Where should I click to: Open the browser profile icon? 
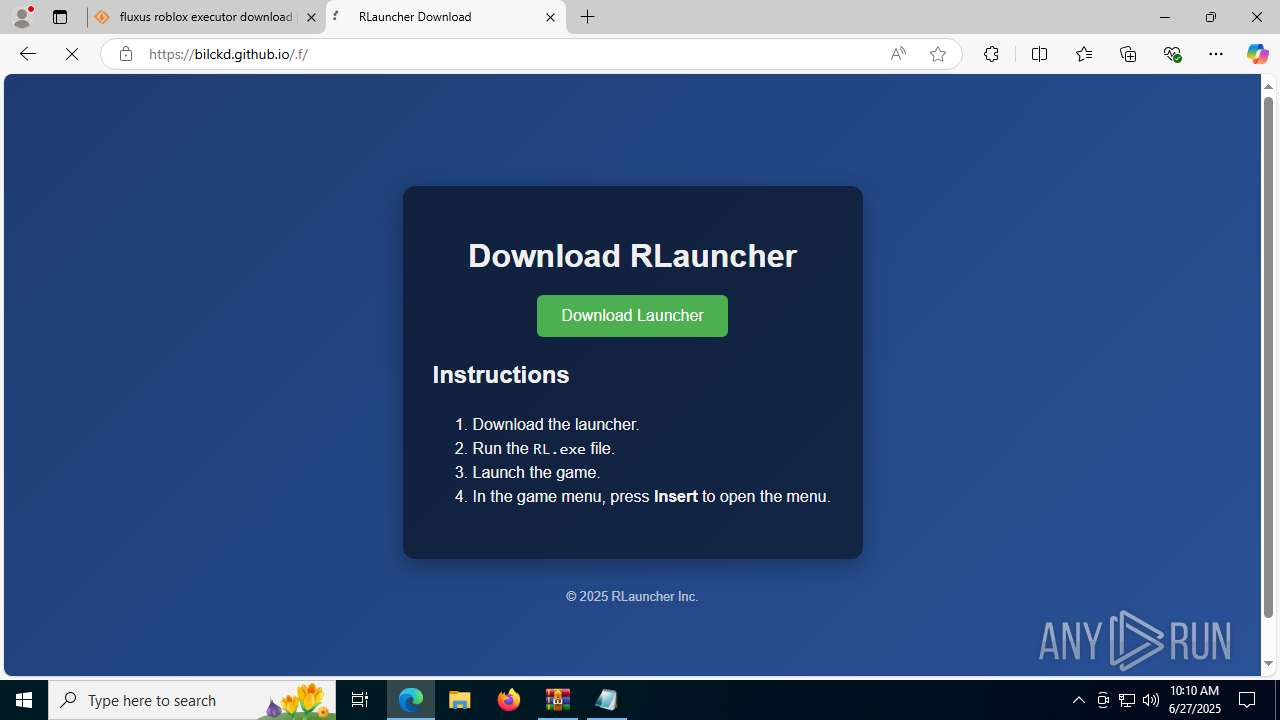pos(22,17)
